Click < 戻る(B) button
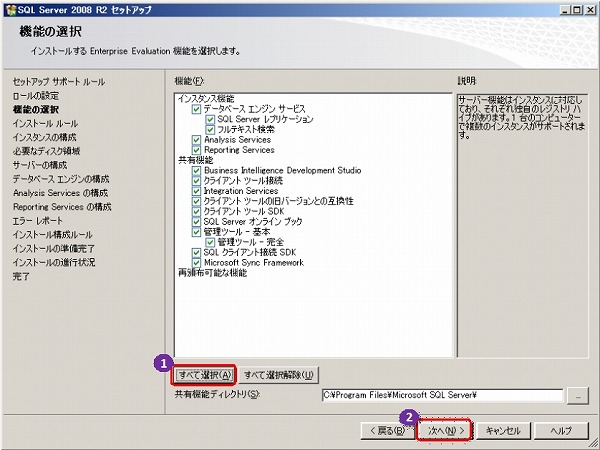Screen dimensions: 600x450 pyautogui.click(x=388, y=431)
